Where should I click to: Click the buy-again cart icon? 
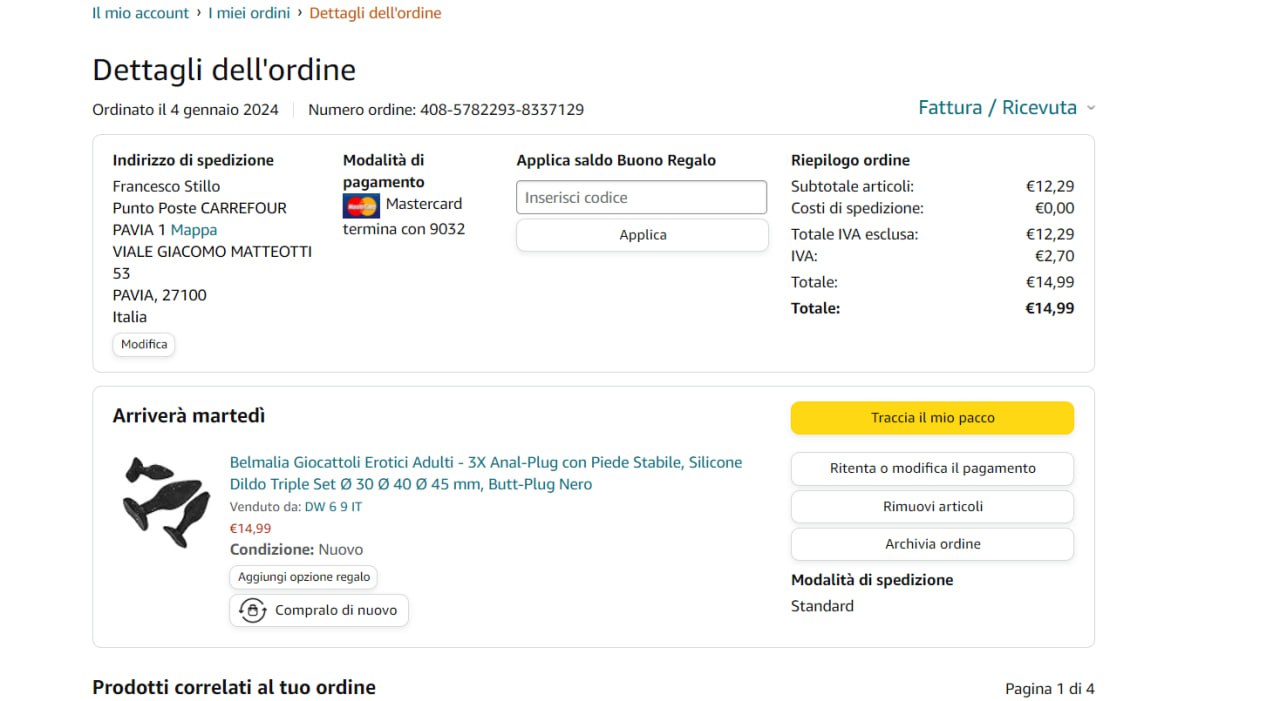(x=253, y=610)
